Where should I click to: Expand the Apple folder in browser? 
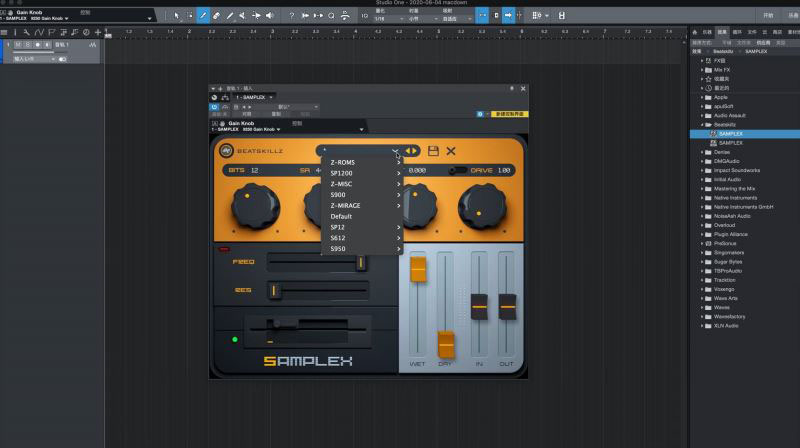[x=703, y=97]
